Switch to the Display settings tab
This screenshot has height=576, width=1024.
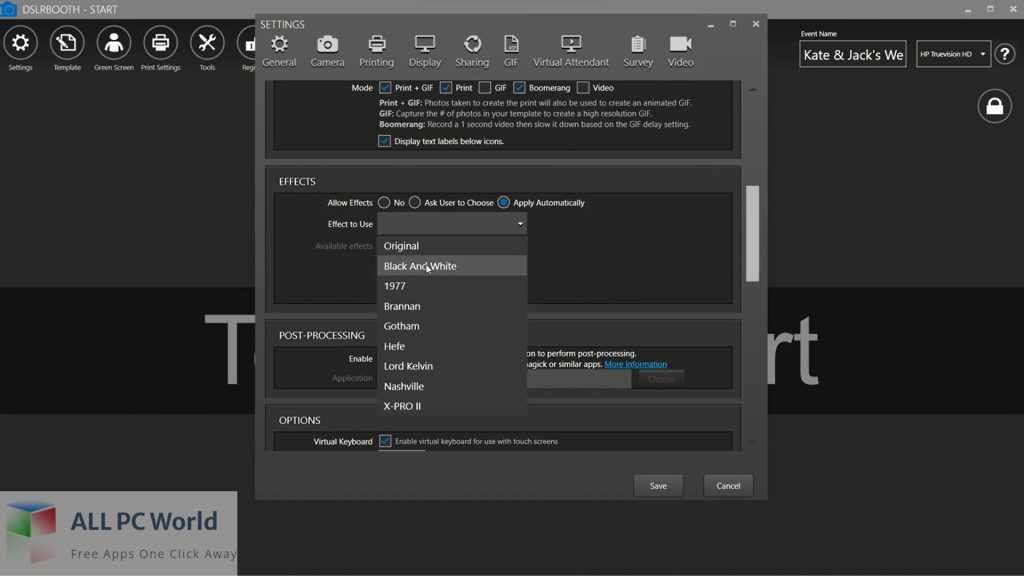425,51
